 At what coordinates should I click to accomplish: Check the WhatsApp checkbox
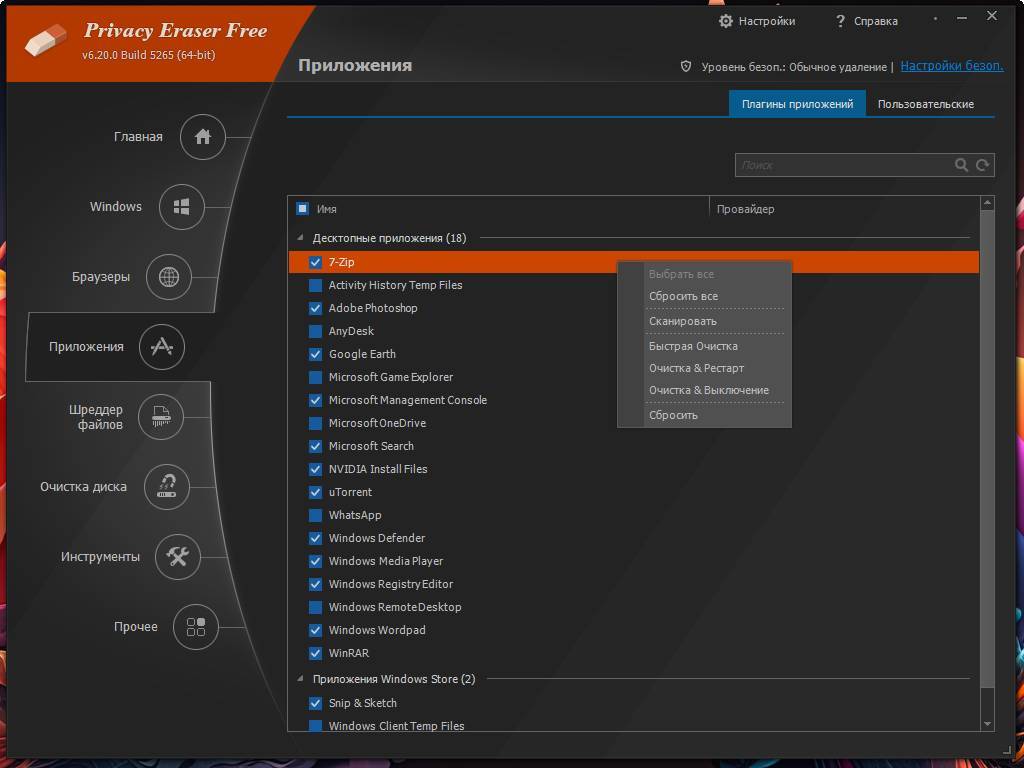[x=315, y=515]
